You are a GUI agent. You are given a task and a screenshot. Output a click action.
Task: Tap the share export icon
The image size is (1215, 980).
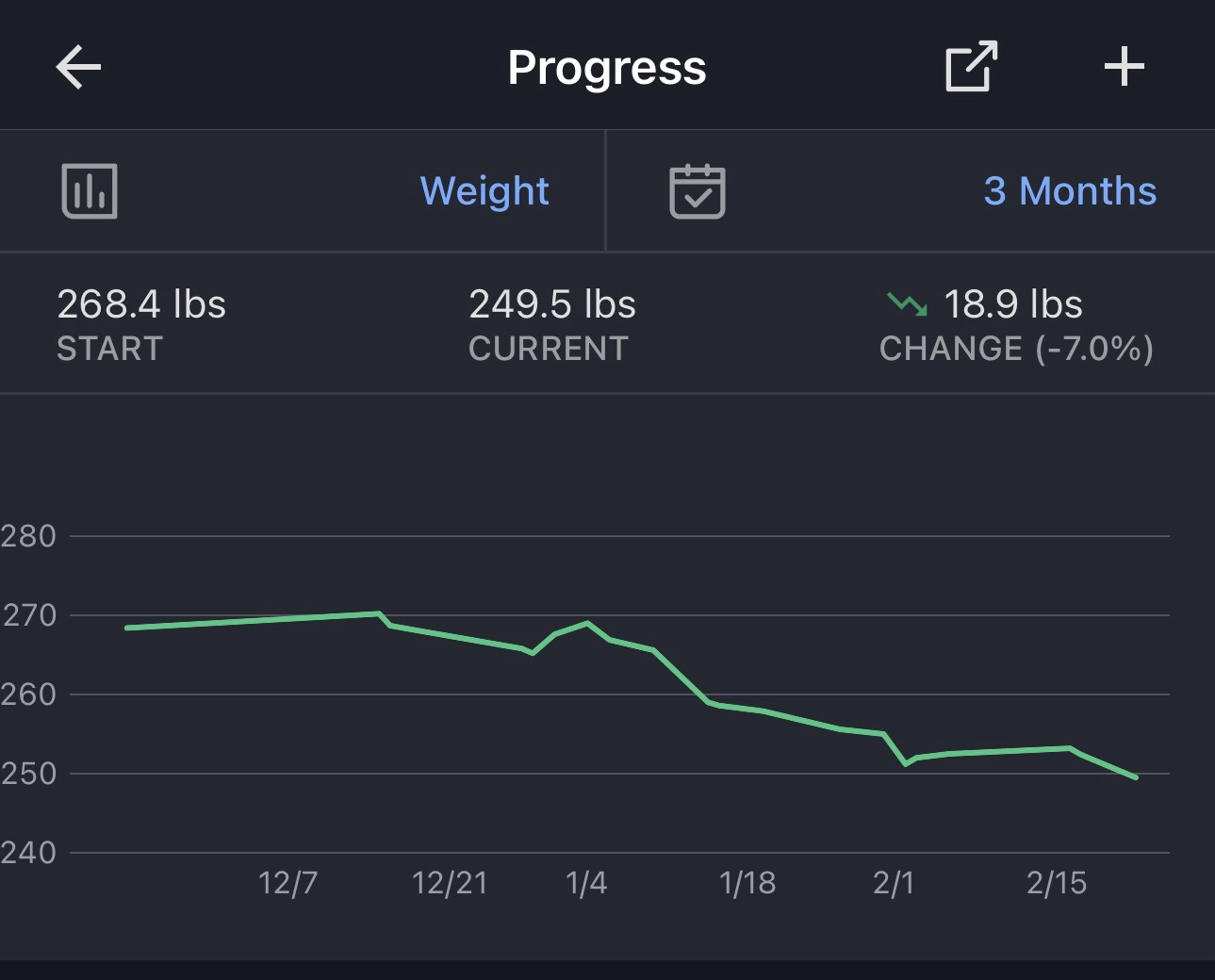tap(971, 67)
